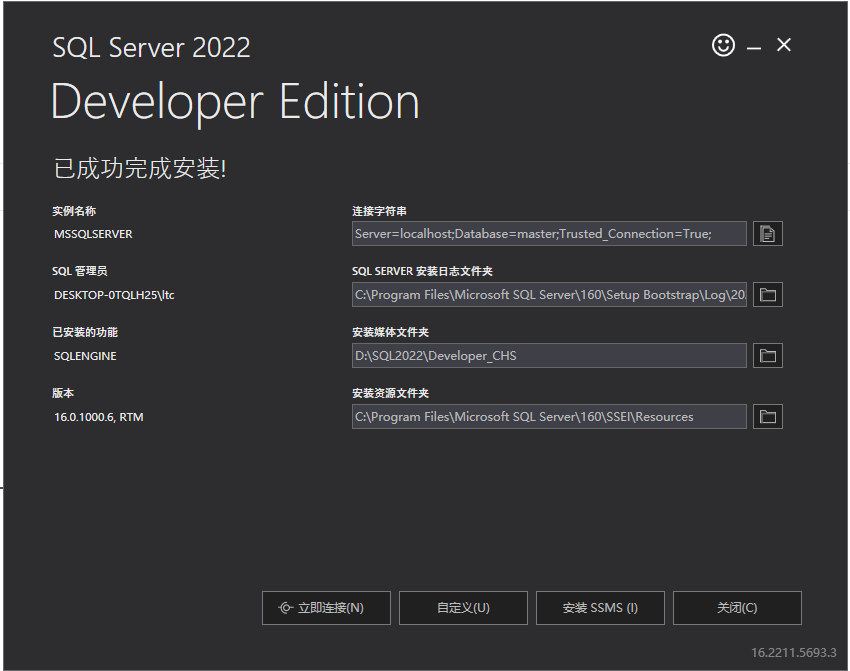
Task: Focus the SSEI\Resources folder path field
Action: (x=548, y=417)
